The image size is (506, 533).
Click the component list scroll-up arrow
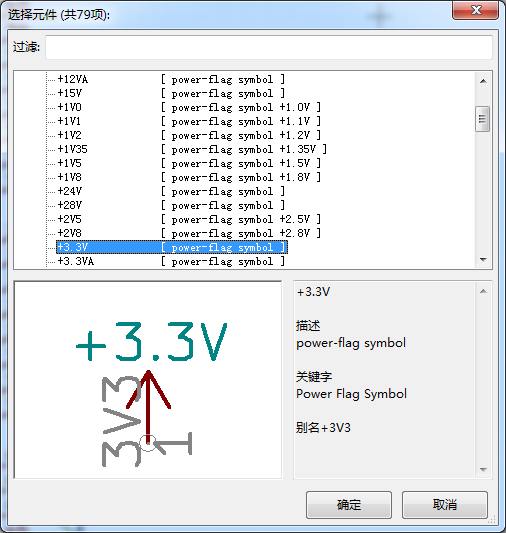(483, 81)
